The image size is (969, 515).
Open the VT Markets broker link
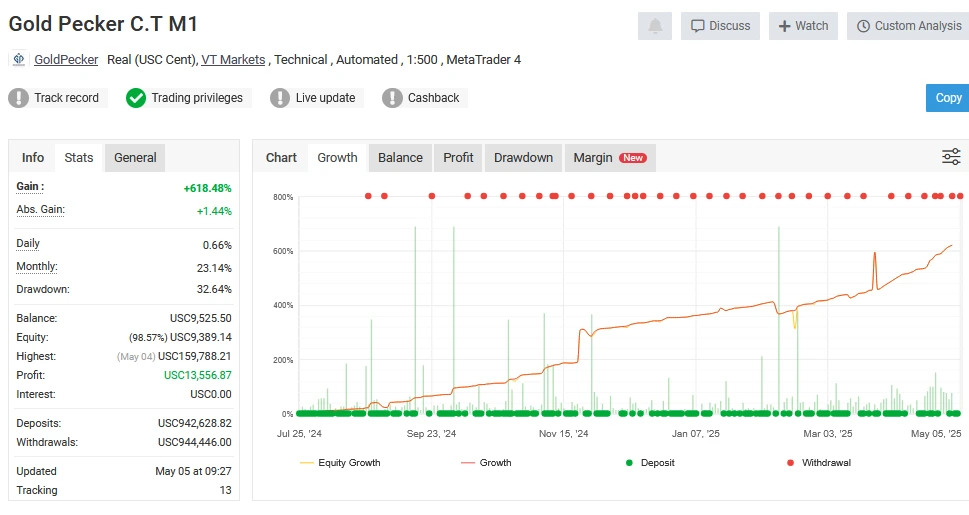point(233,60)
